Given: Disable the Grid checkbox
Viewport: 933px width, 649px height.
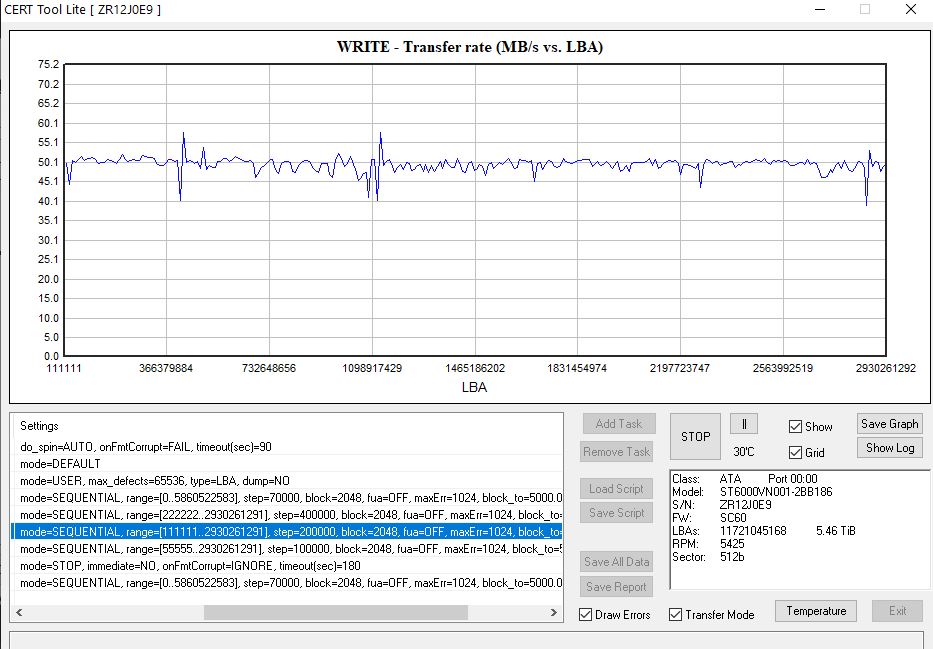Looking at the screenshot, I should (795, 453).
